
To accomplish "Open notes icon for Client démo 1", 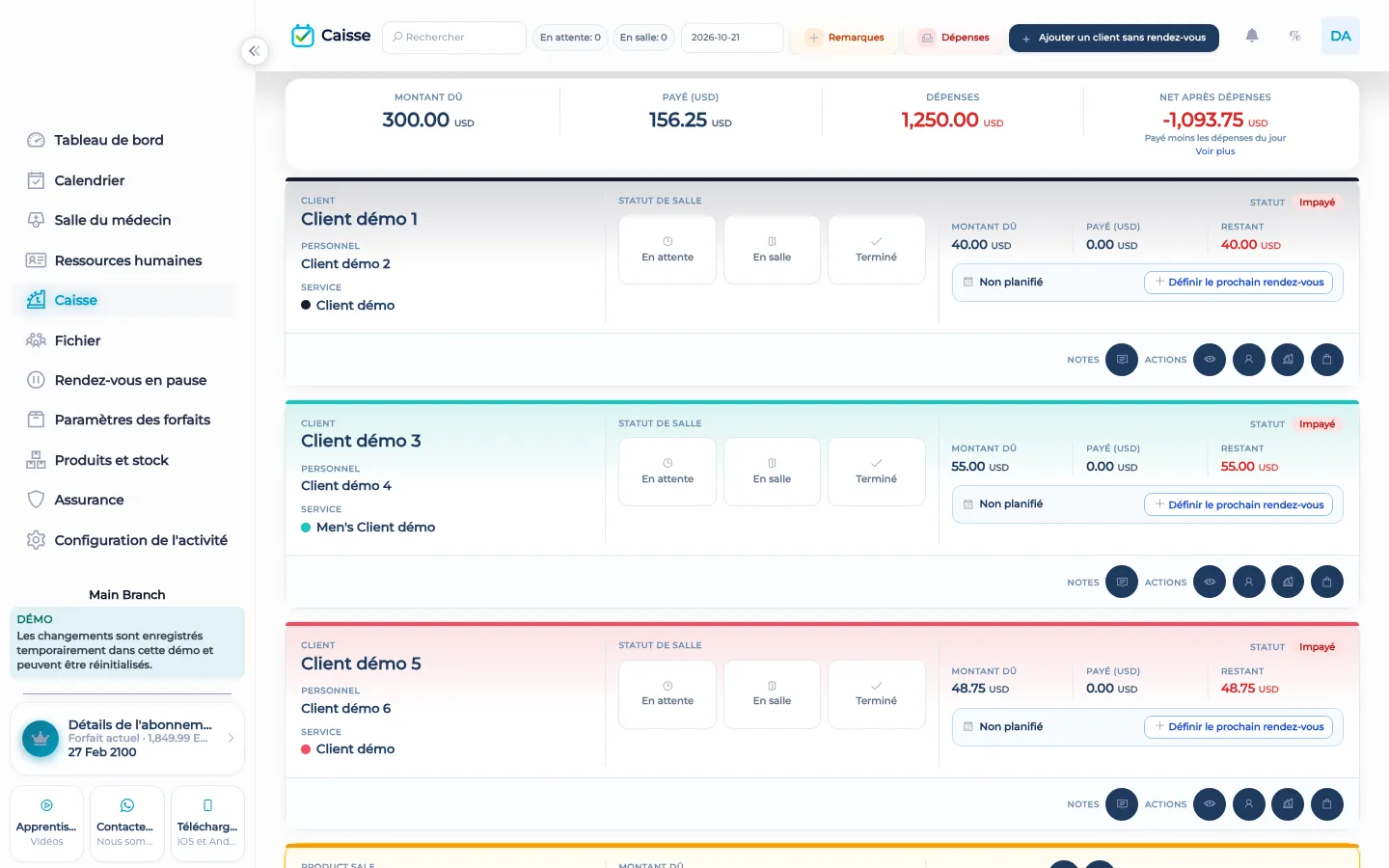I will click(x=1122, y=360).
